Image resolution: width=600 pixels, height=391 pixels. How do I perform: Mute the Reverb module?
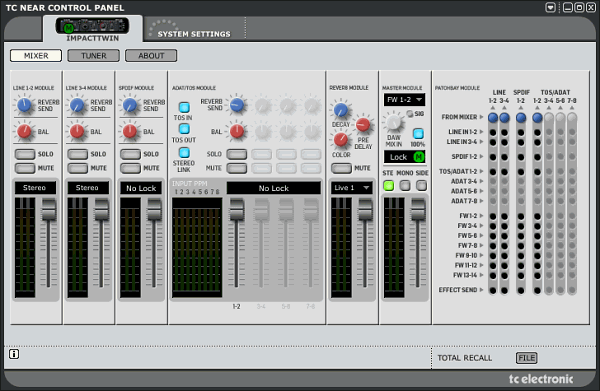[341, 168]
